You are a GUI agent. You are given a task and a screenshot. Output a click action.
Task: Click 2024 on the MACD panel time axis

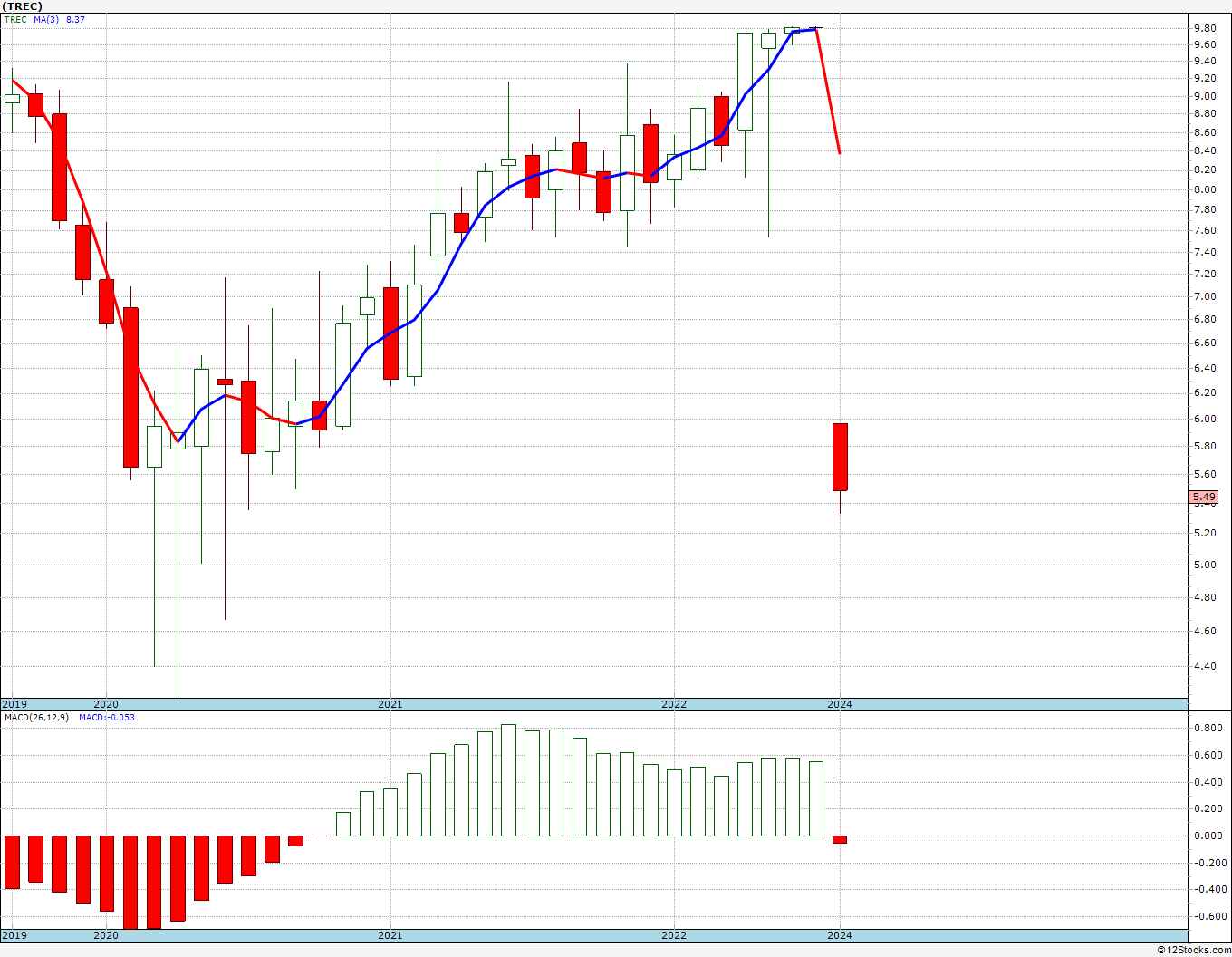840,935
